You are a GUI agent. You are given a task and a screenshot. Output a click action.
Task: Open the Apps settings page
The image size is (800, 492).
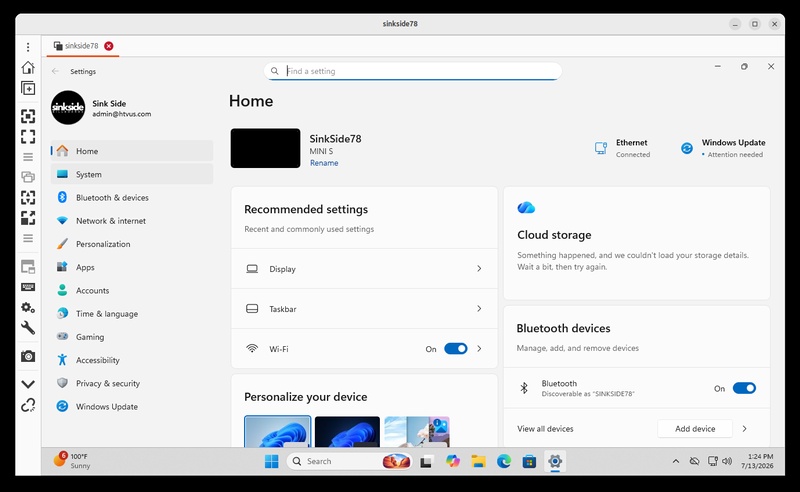[x=132, y=267]
